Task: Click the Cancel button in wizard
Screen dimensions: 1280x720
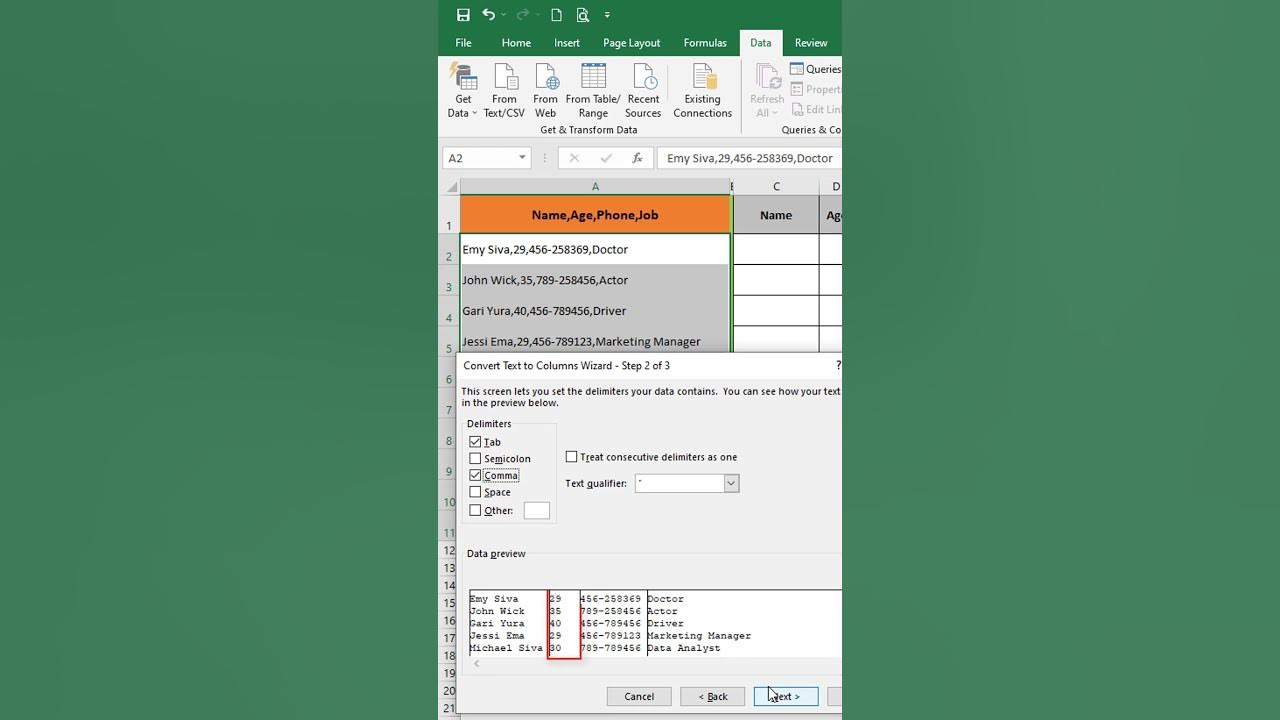Action: [639, 696]
